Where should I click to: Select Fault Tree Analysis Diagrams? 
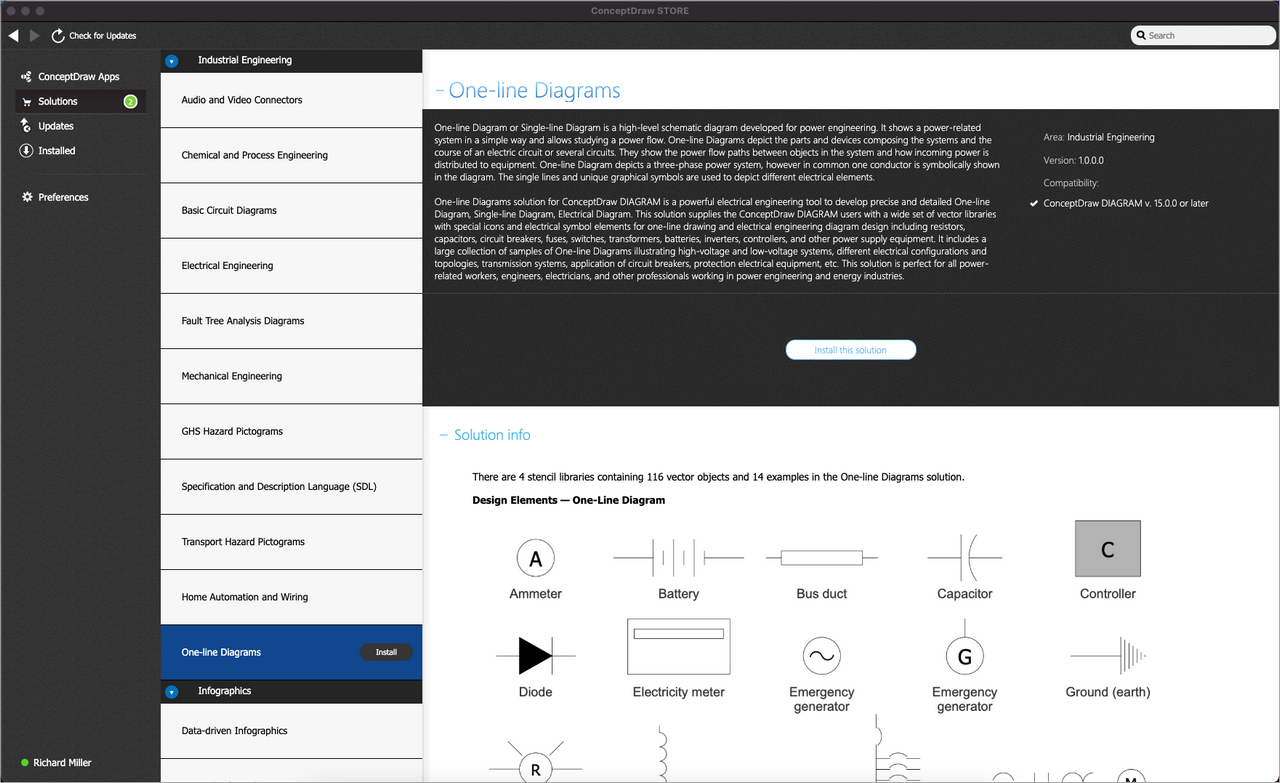point(291,321)
